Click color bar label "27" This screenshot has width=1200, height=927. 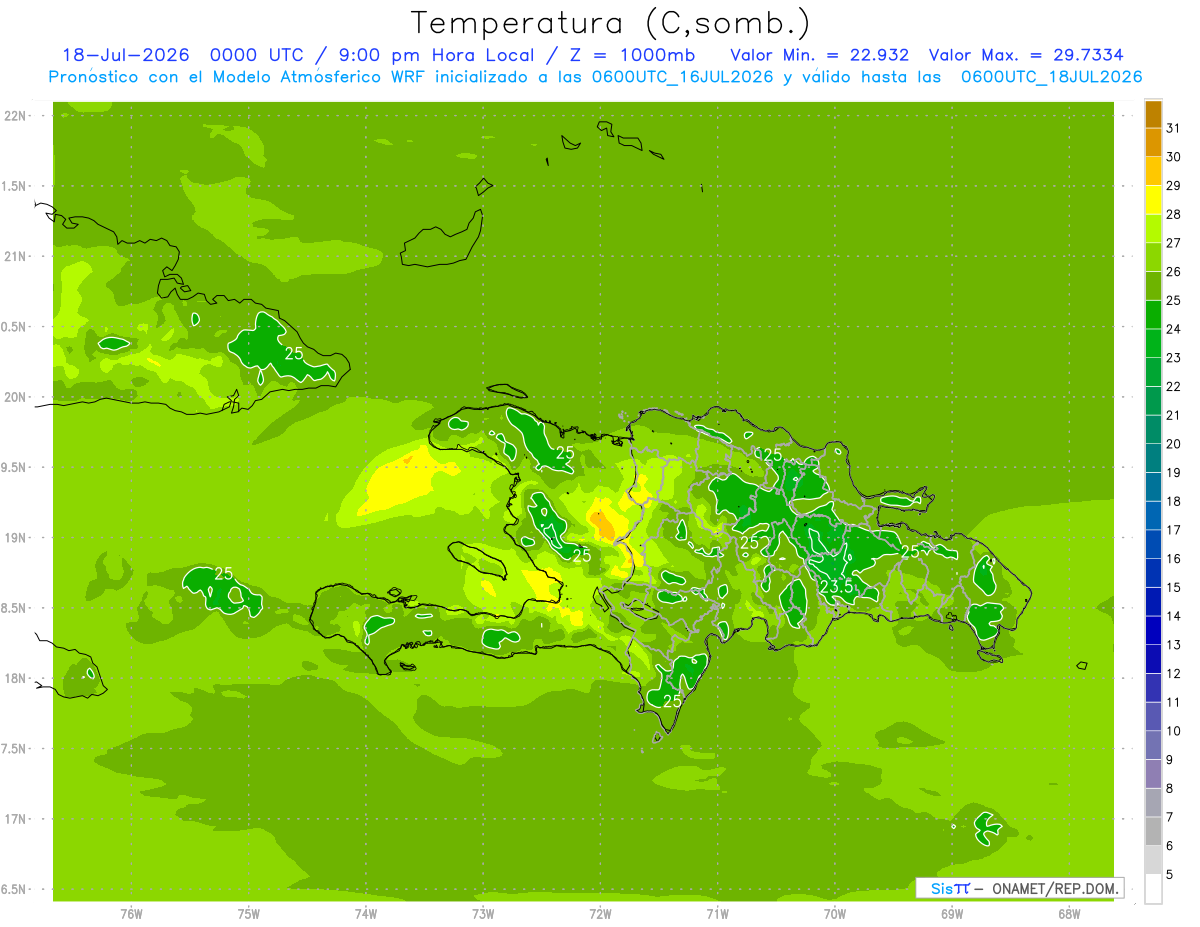click(1174, 243)
